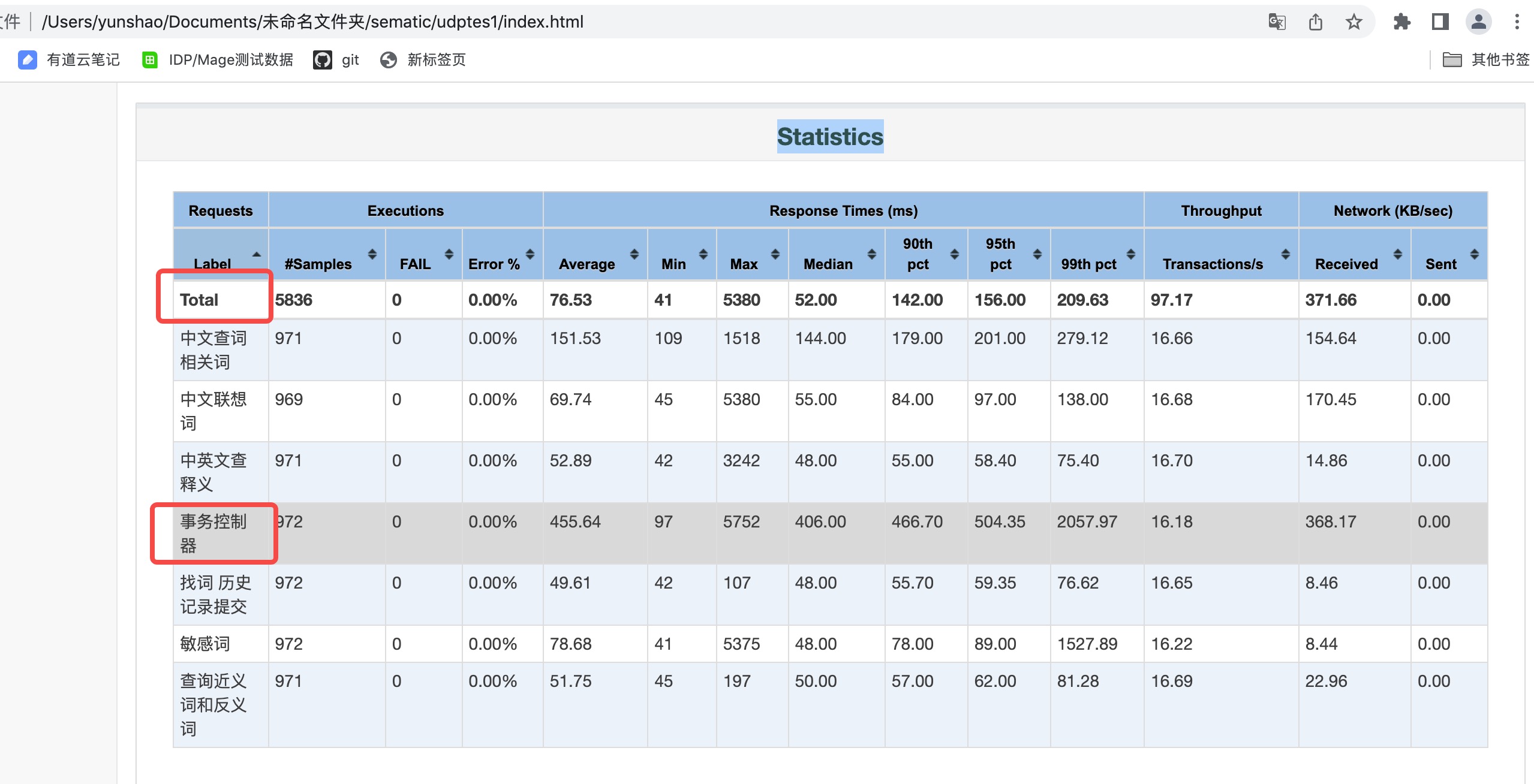Select the highlighted Statistics heading
Viewport: 1534px width, 784px height.
829,136
